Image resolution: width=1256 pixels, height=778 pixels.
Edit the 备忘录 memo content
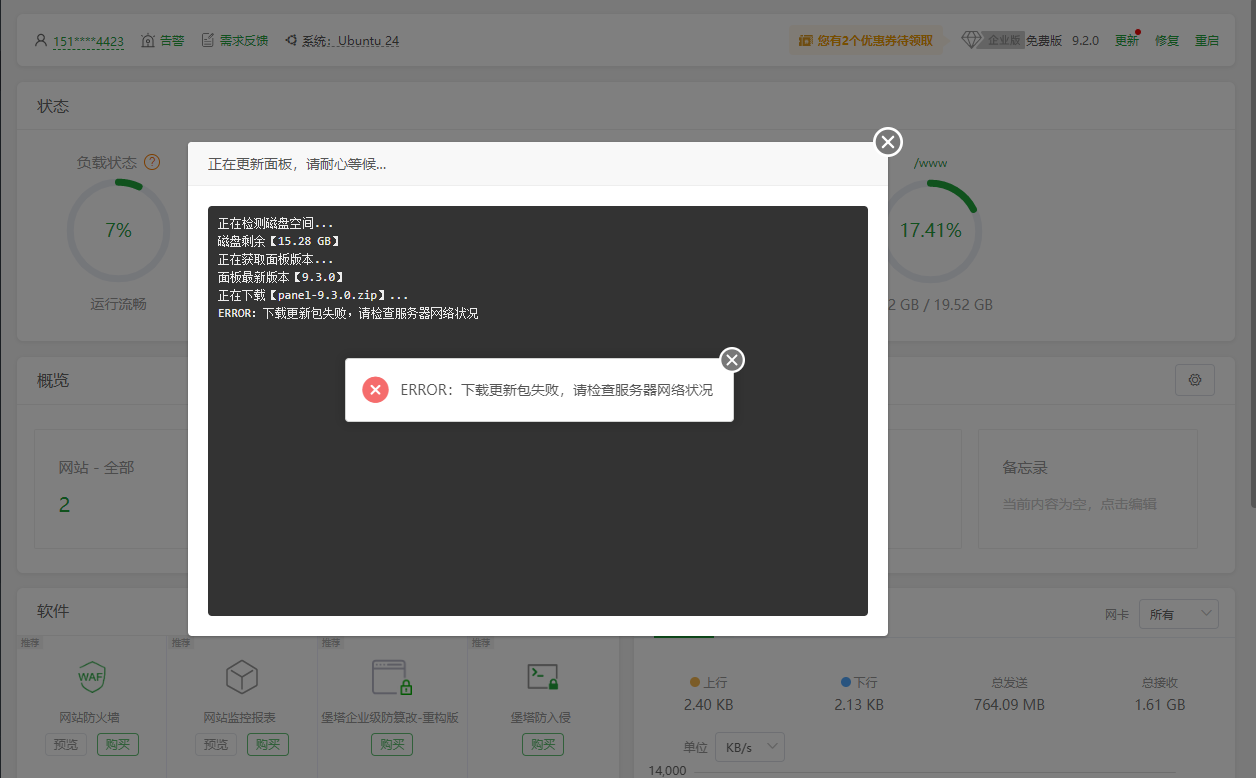coord(1080,504)
